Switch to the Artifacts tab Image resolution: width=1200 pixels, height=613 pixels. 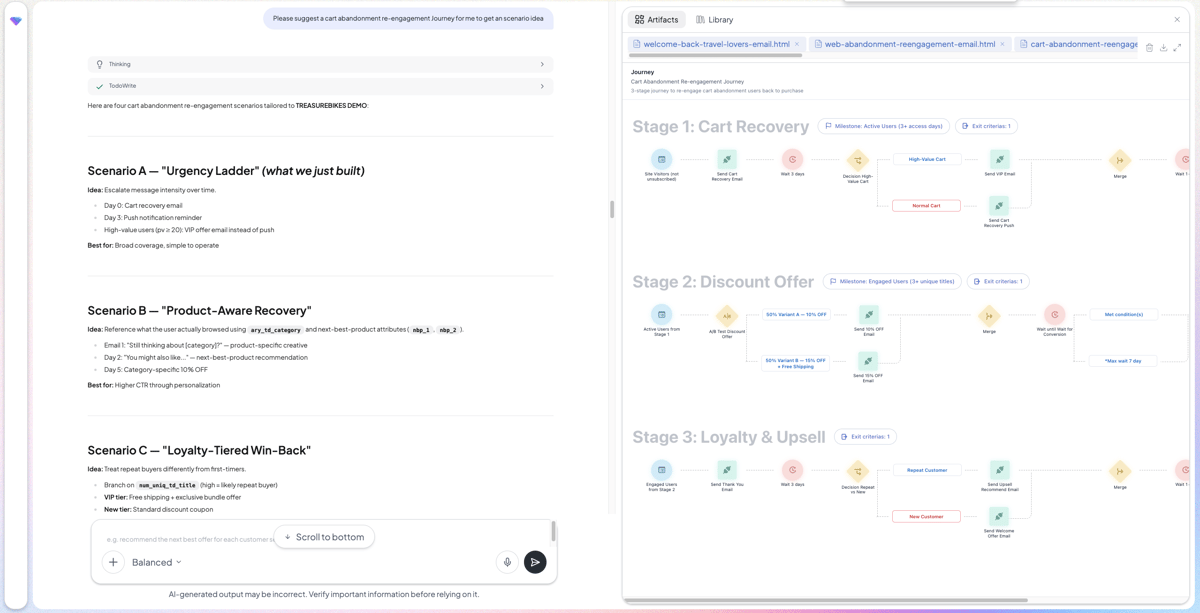pos(656,19)
